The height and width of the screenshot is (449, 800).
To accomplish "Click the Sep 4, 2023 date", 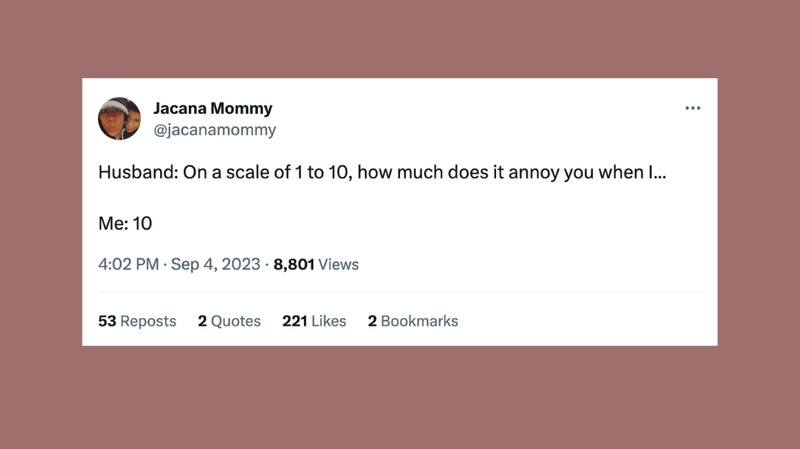I will pyautogui.click(x=215, y=264).
